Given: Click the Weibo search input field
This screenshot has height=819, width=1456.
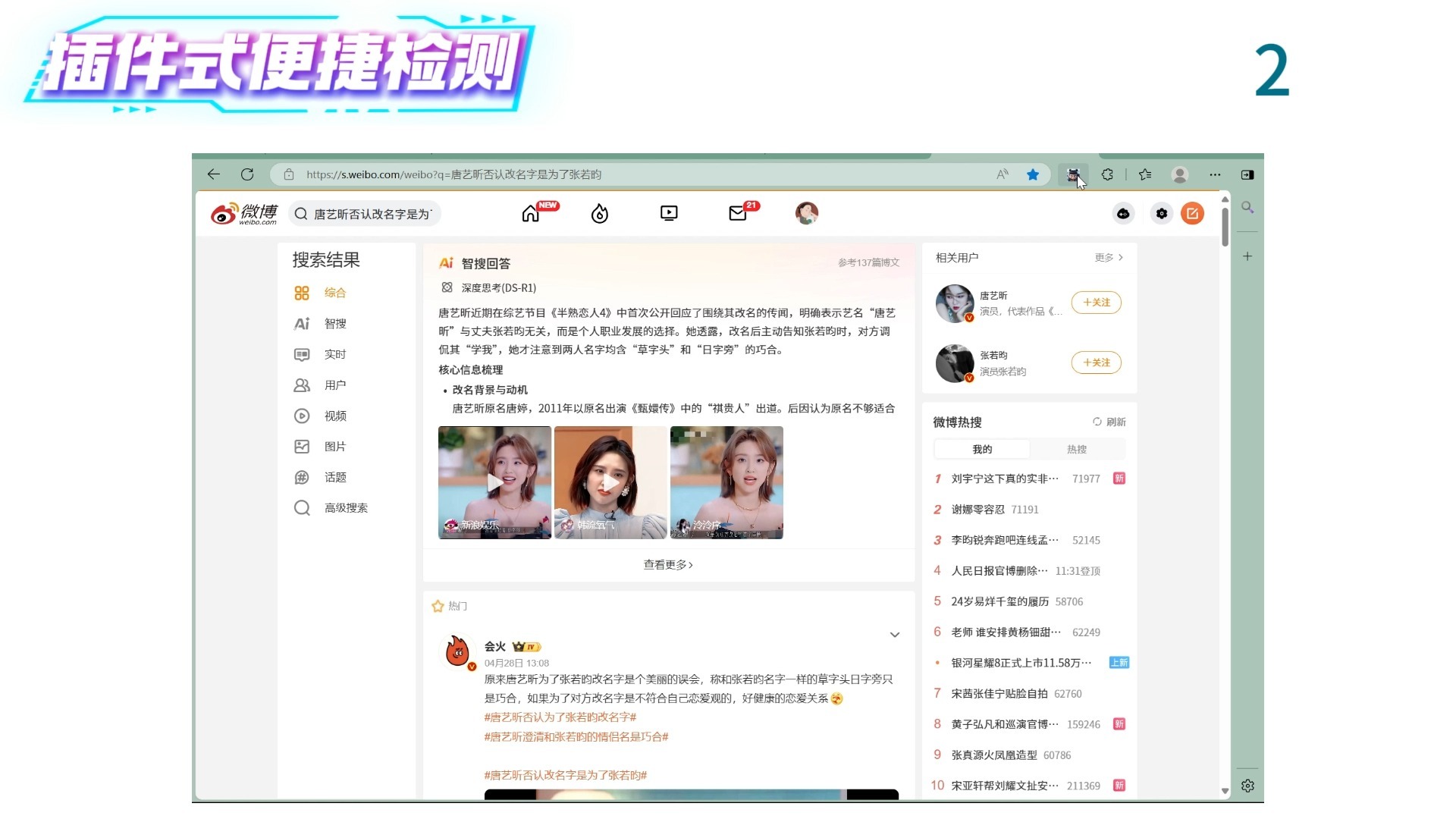Looking at the screenshot, I should tap(365, 214).
